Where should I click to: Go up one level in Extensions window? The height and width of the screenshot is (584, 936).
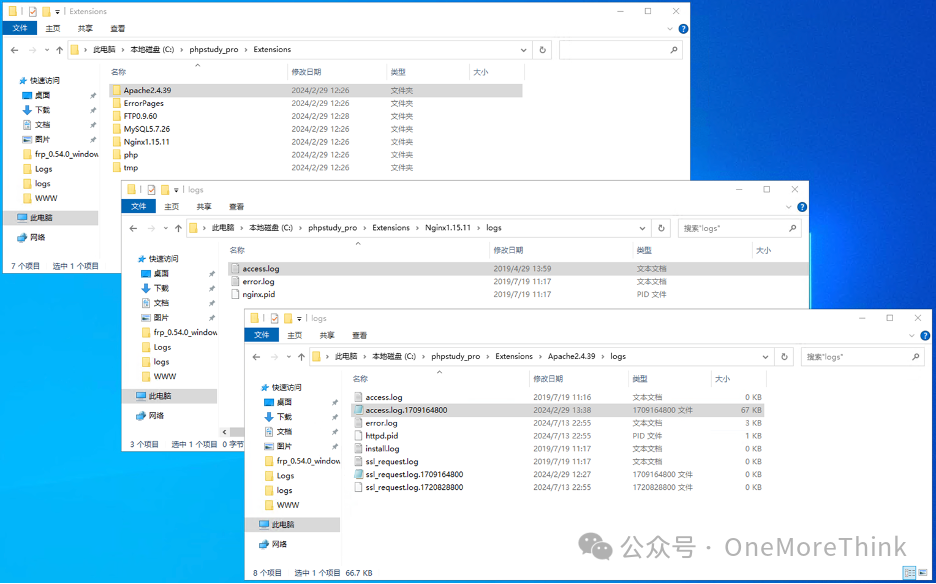pyautogui.click(x=59, y=50)
